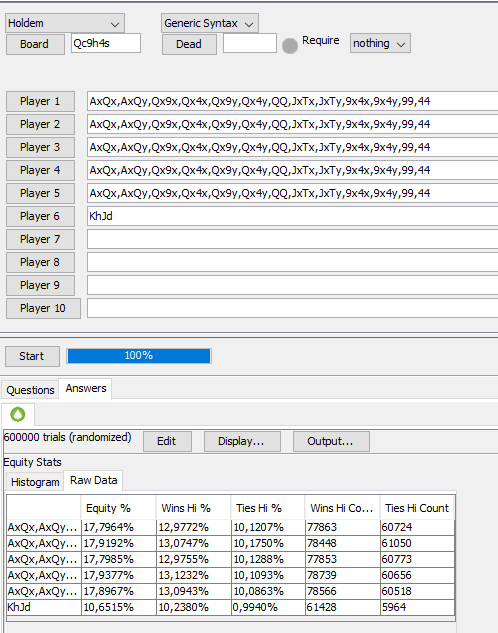The height and width of the screenshot is (633, 498).
Task: Click the gray circle status indicator
Action: [x=290, y=46]
